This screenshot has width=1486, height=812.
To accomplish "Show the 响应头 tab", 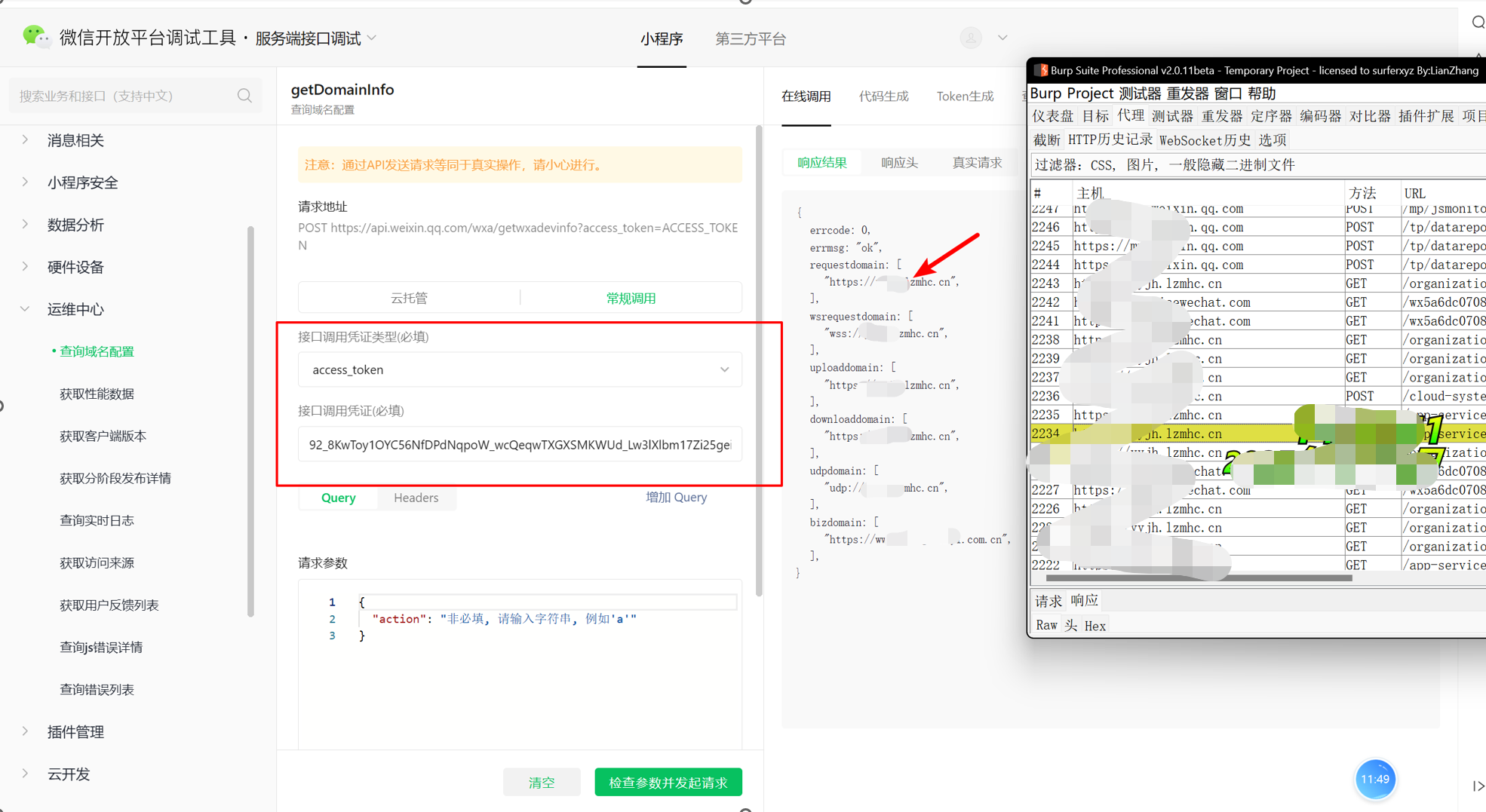I will click(x=899, y=162).
